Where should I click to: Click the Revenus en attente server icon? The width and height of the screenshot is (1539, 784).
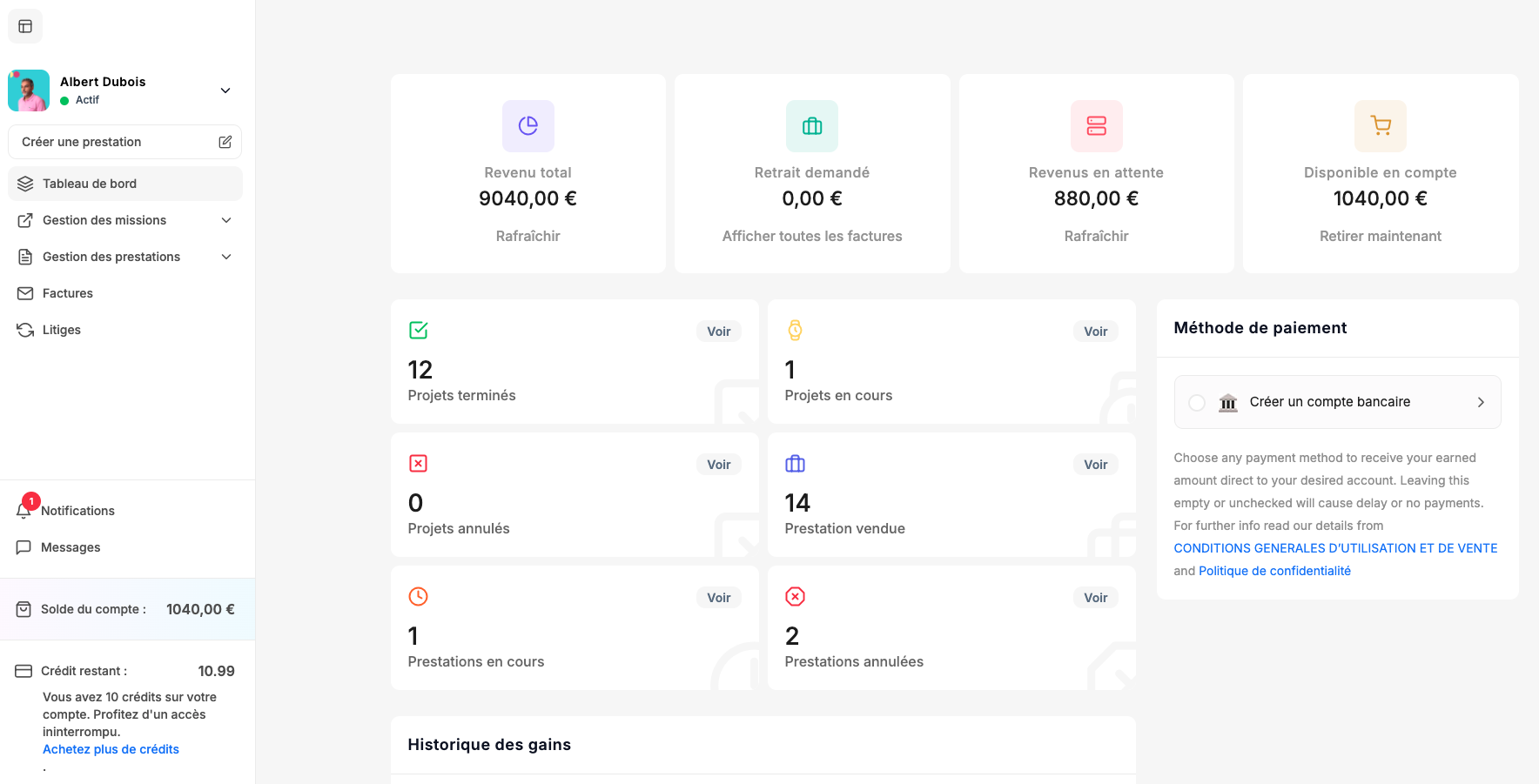click(x=1096, y=126)
